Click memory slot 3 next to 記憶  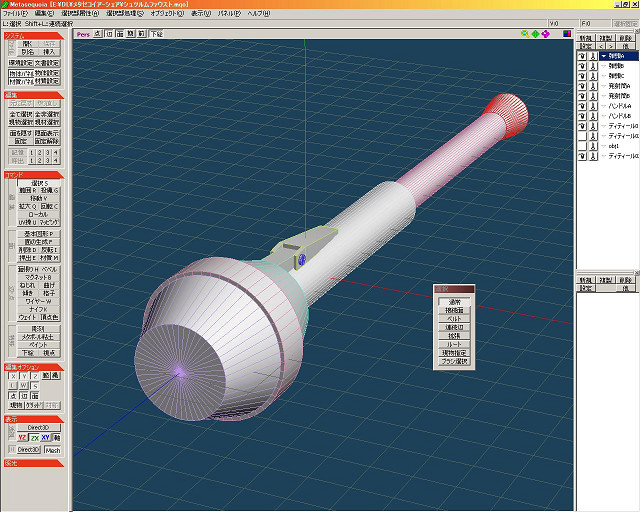(47, 153)
